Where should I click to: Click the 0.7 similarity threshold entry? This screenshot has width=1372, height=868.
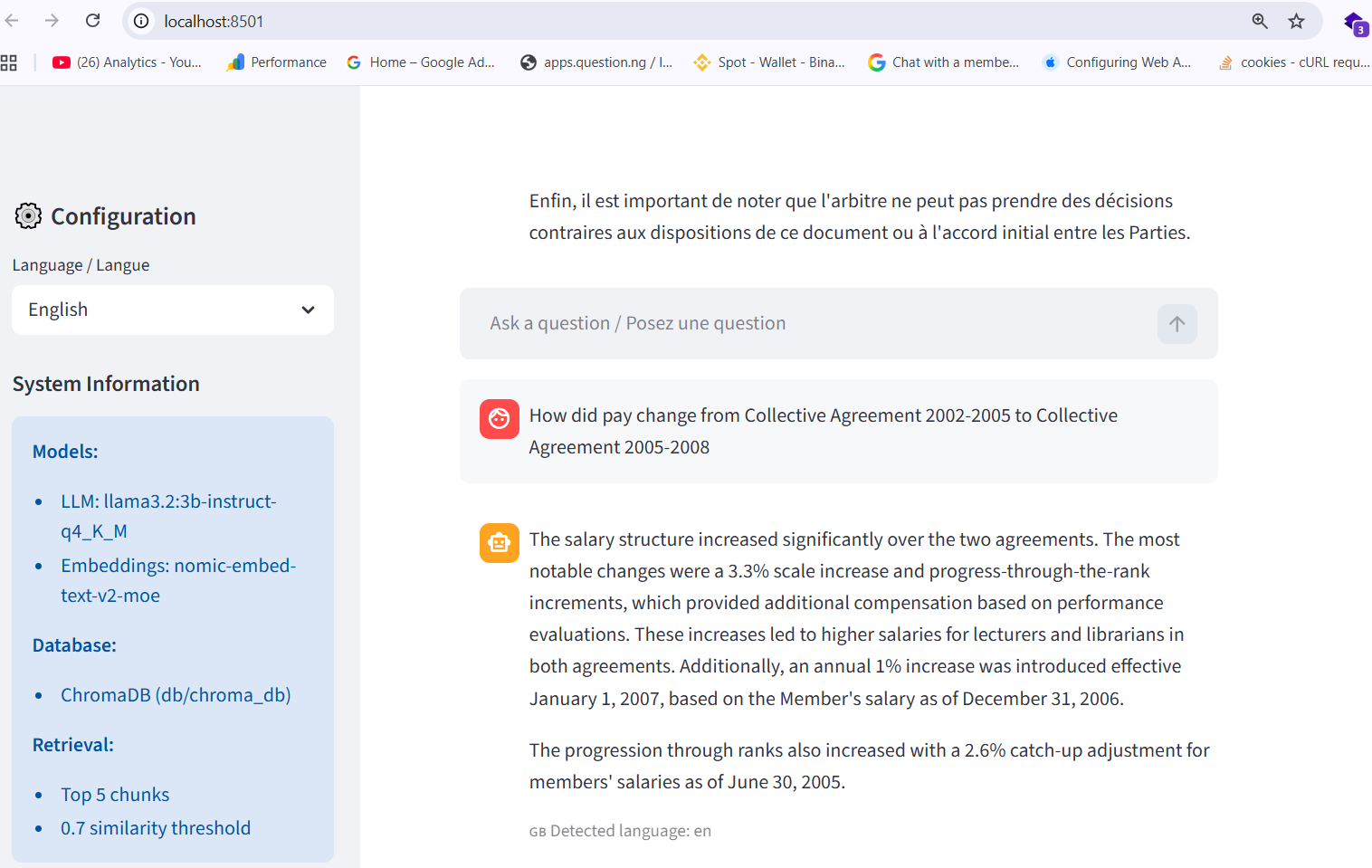tap(156, 827)
